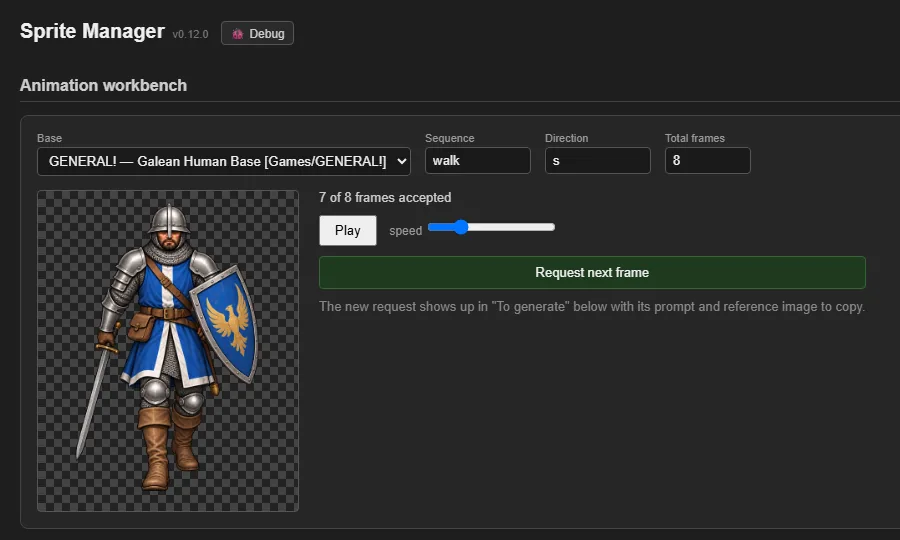Select the Total frames field
This screenshot has height=540, width=900.
[x=708, y=161]
